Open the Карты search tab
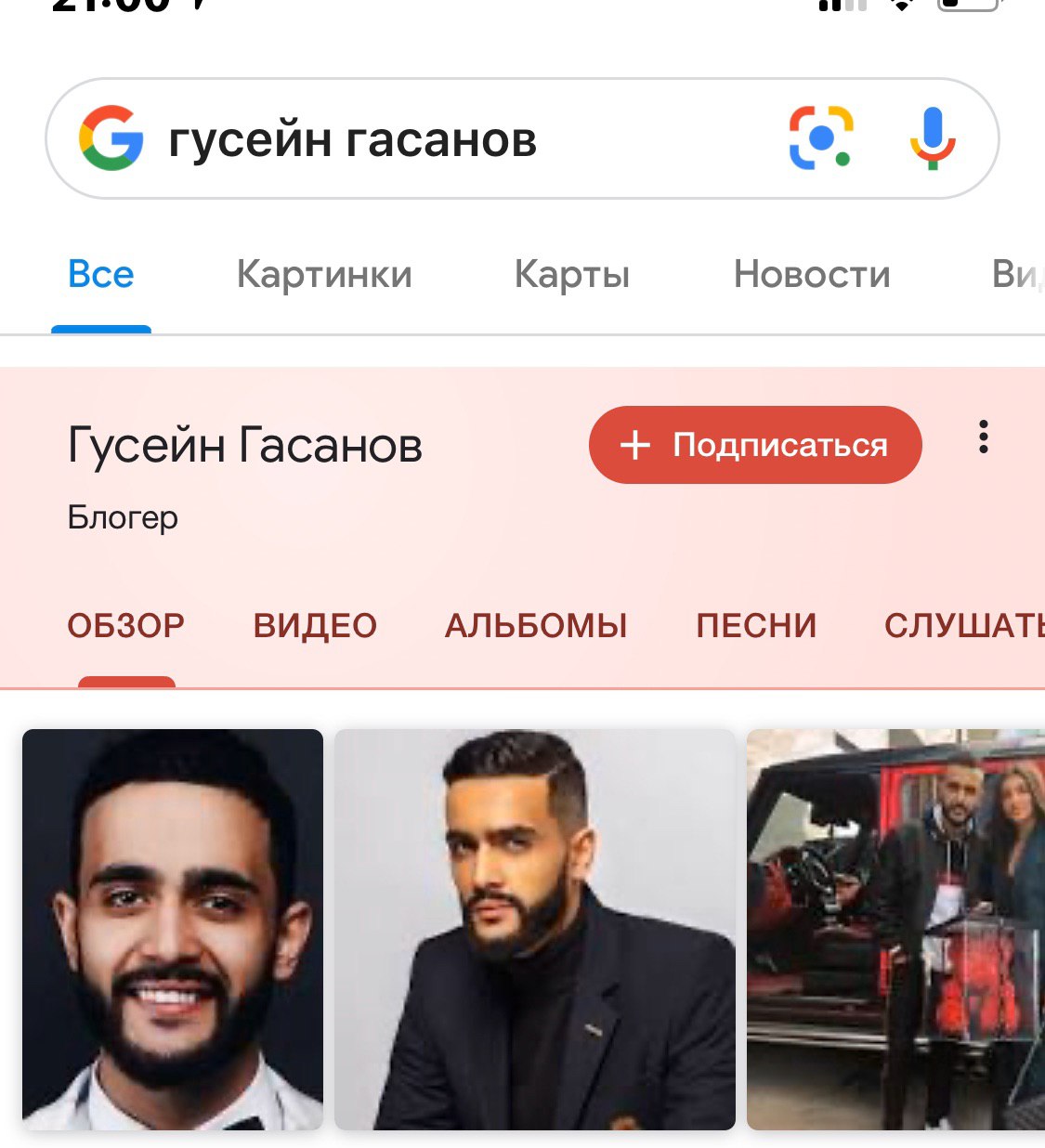The width and height of the screenshot is (1045, 1148). click(x=572, y=275)
